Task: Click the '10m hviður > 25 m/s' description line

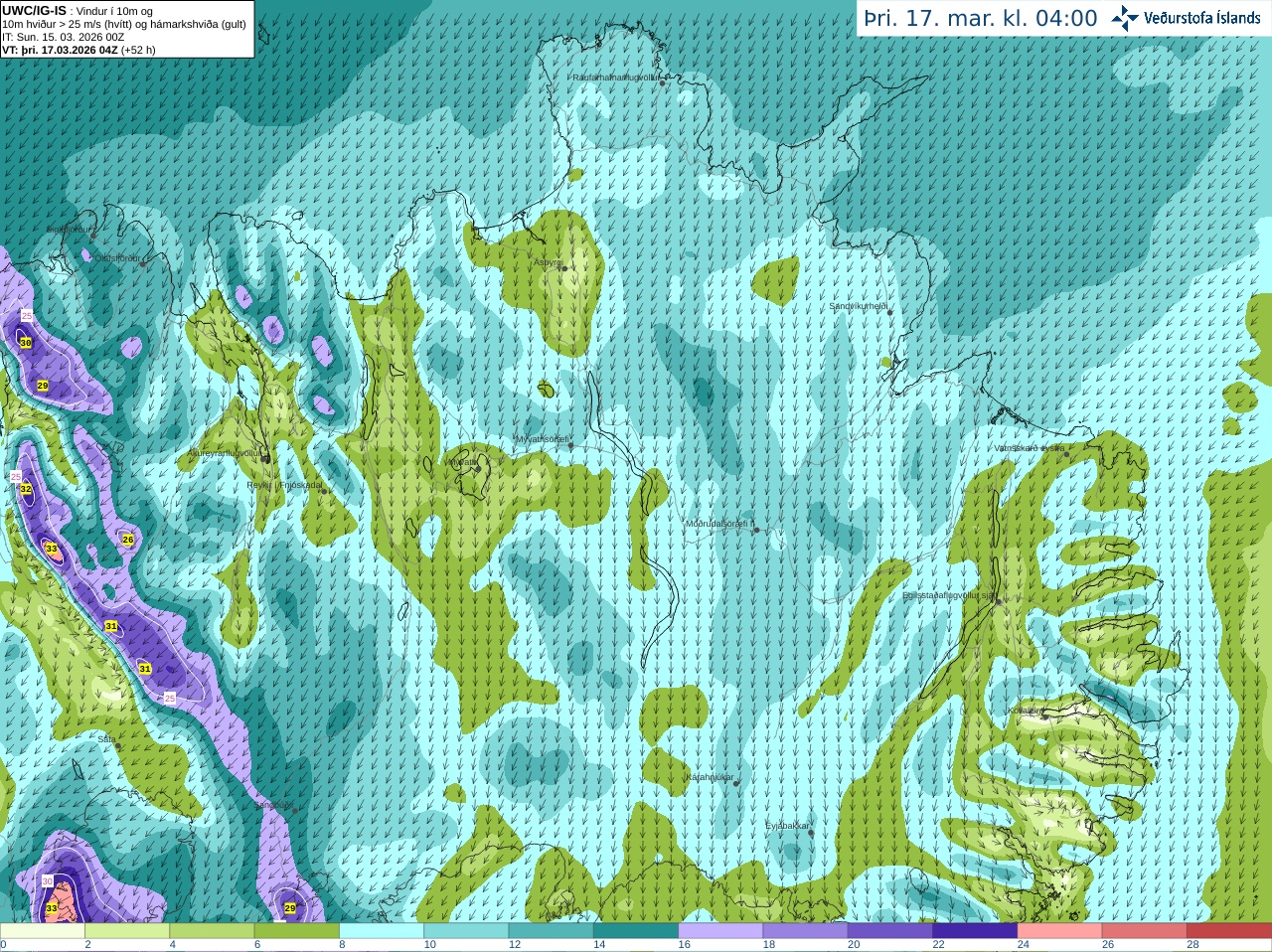Action: pyautogui.click(x=124, y=24)
